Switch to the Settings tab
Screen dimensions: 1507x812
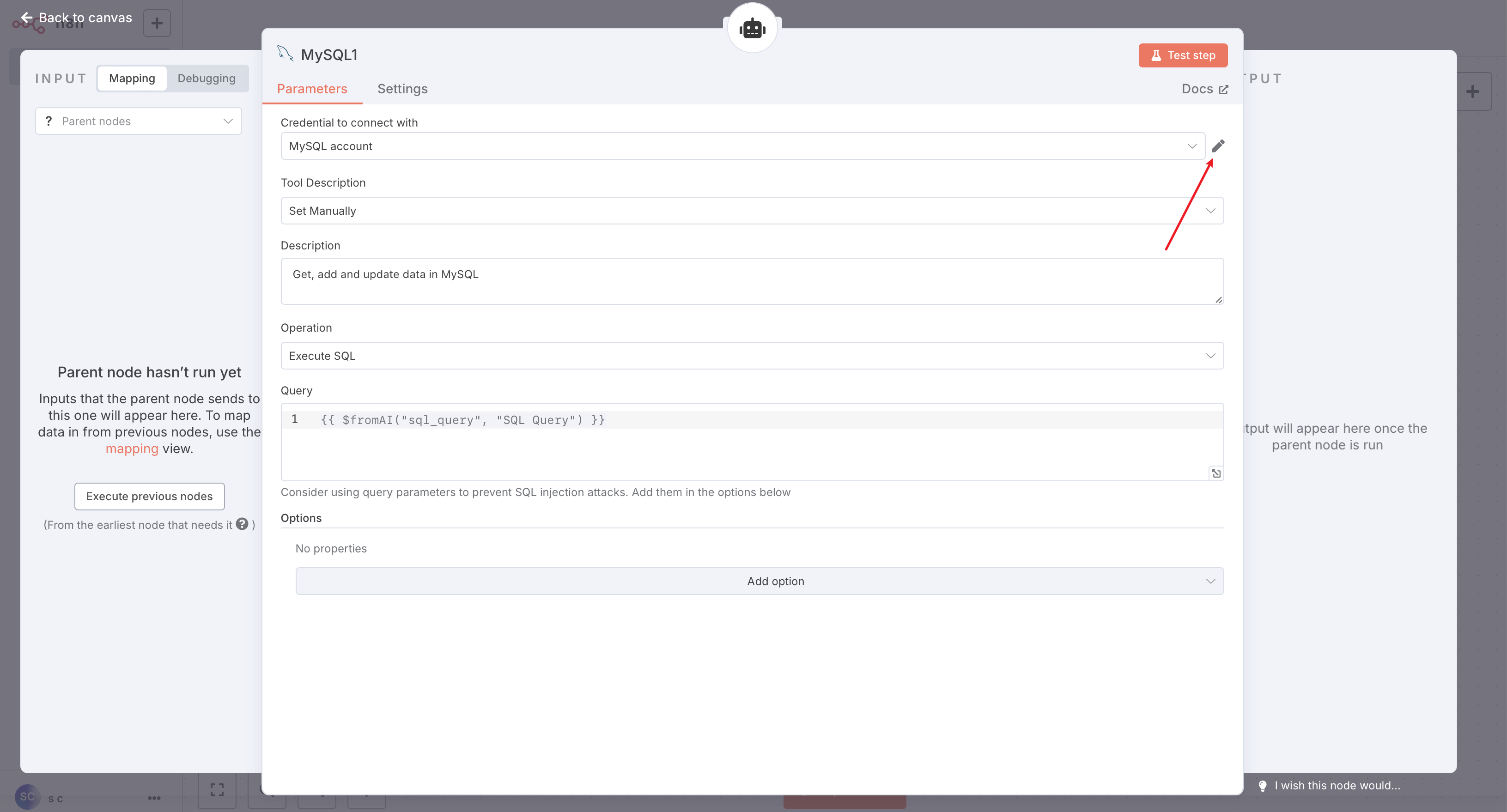[402, 89]
